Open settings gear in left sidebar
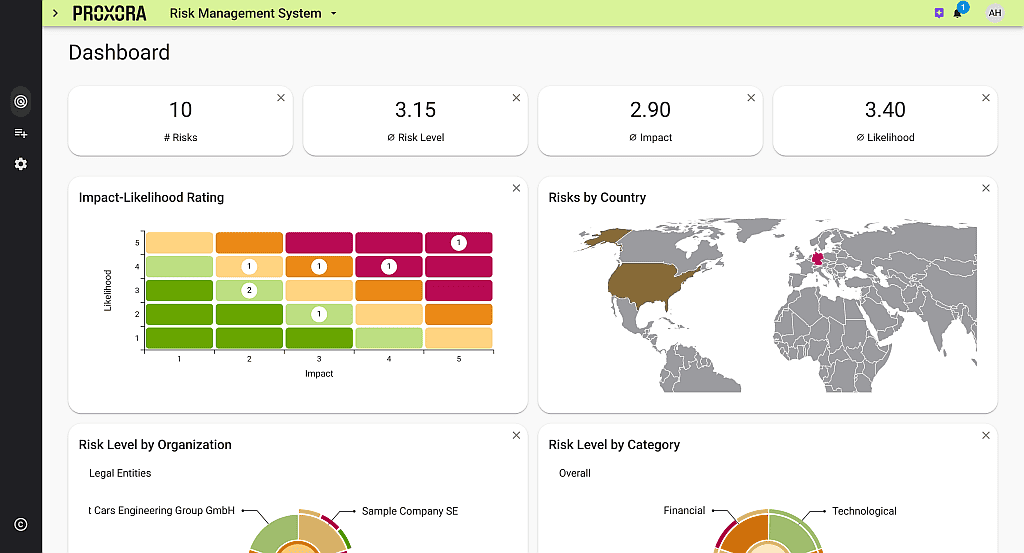The width and height of the screenshot is (1024, 553). click(x=20, y=164)
